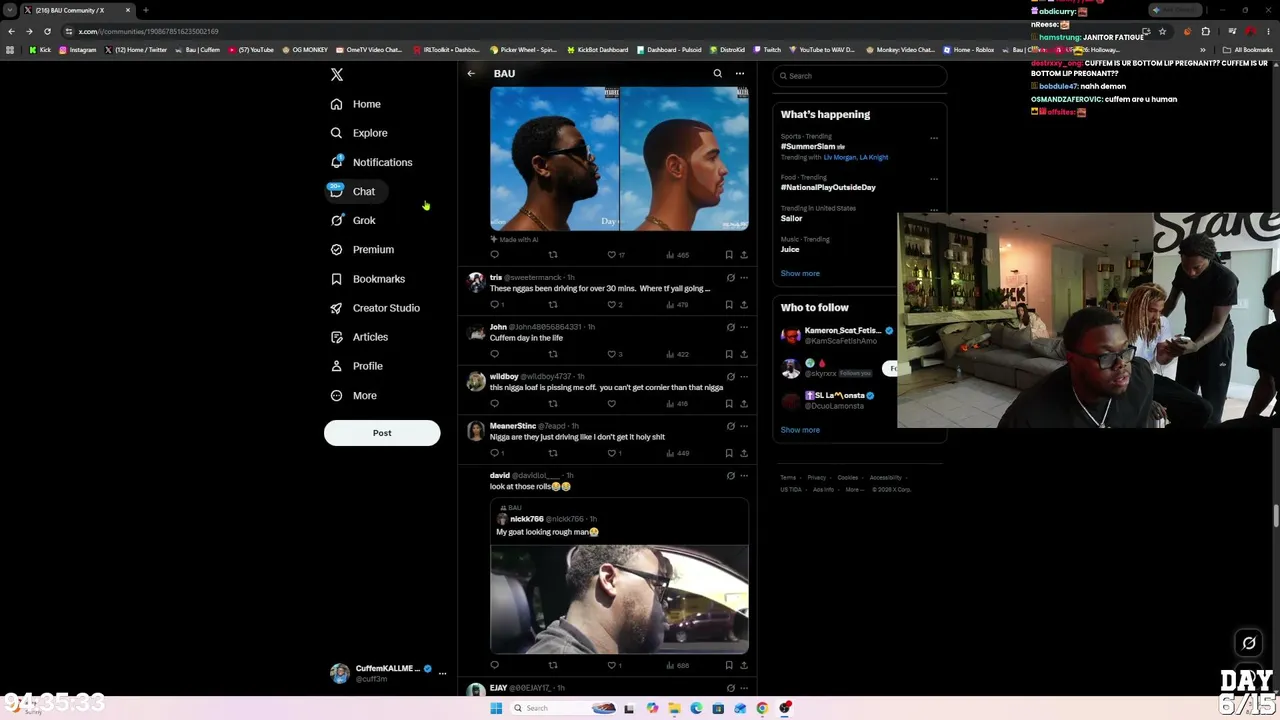Like John's 'Cuffem day in the life' post
1280x720 pixels.
click(x=612, y=354)
